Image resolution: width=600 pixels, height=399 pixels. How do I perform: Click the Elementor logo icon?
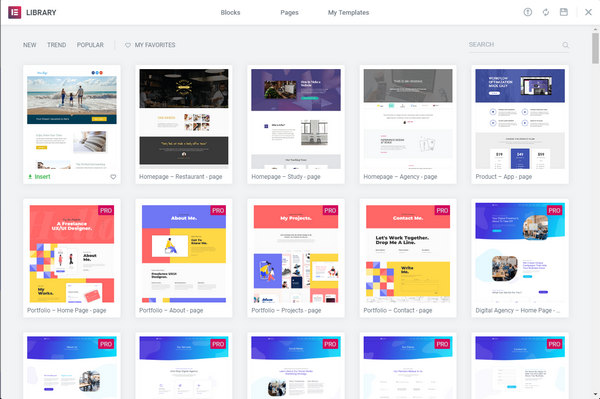click(15, 12)
